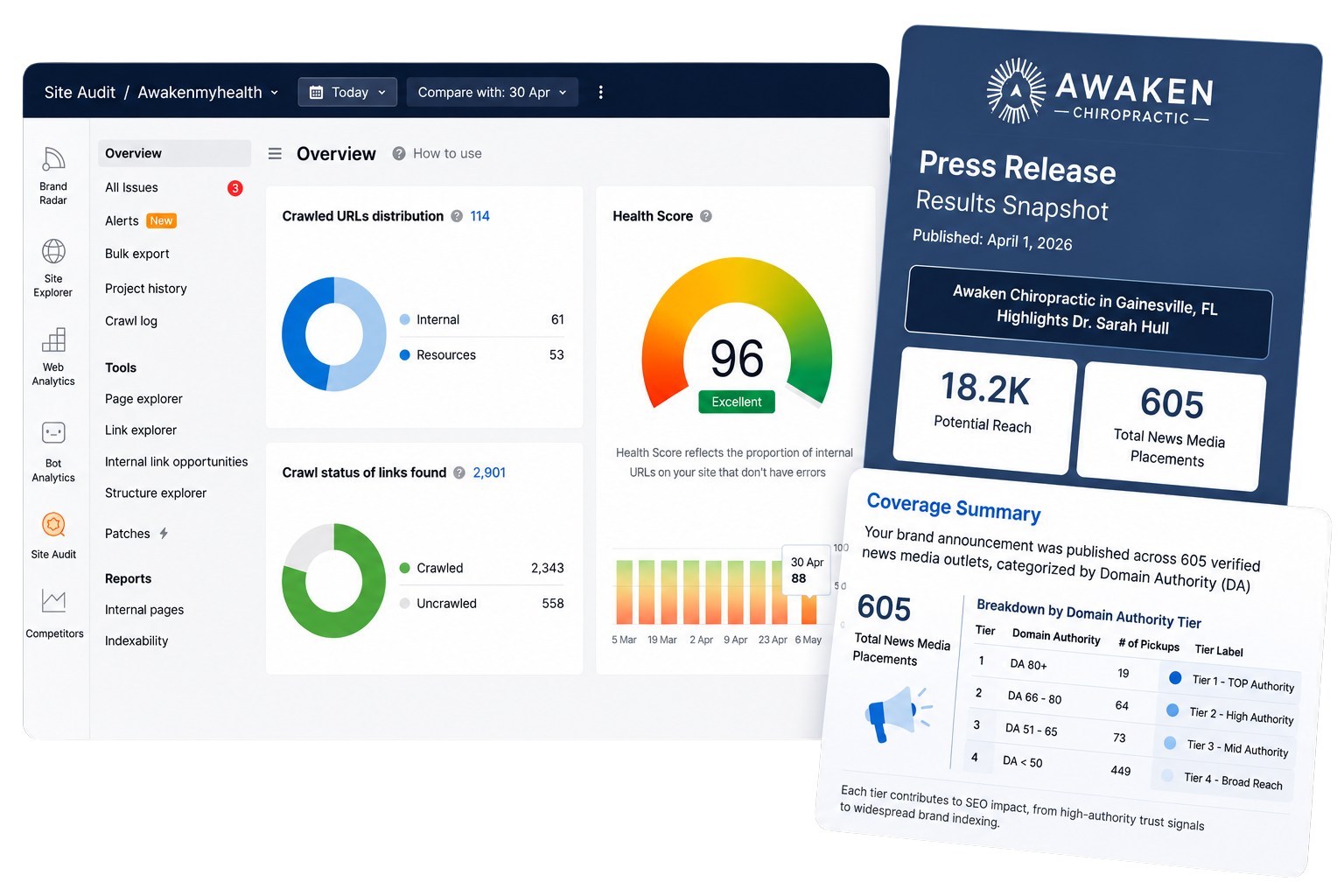Screen dimensions: 1344x896
Task: Open the Internal pages report
Action: click(144, 610)
